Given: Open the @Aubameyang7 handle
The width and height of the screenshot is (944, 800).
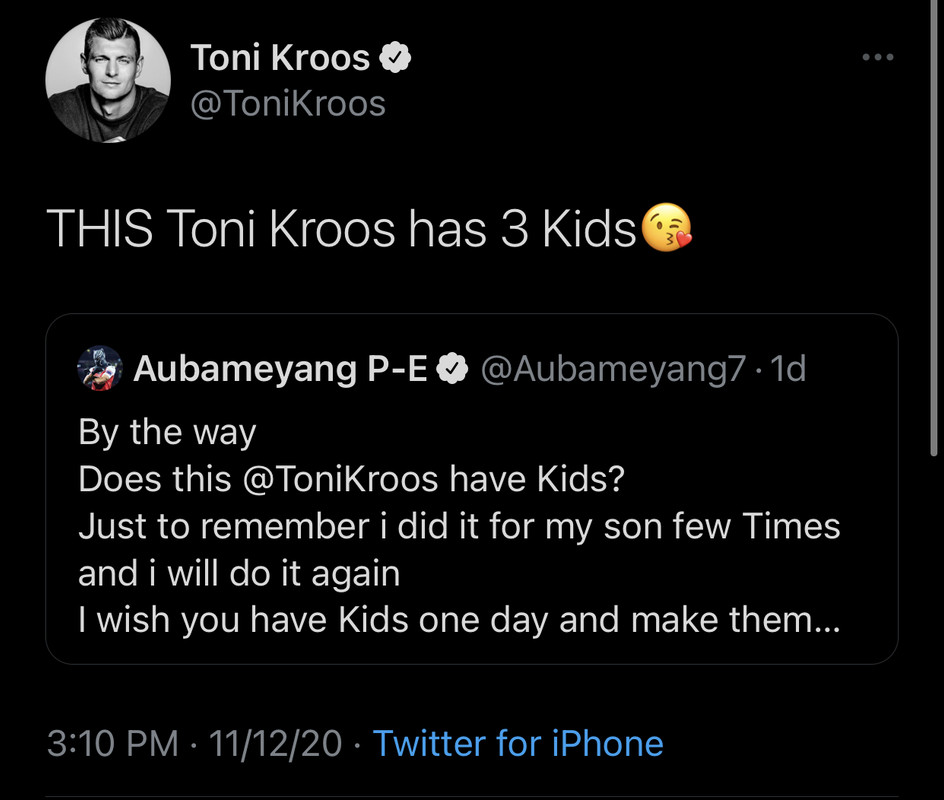Looking at the screenshot, I should pyautogui.click(x=613, y=370).
